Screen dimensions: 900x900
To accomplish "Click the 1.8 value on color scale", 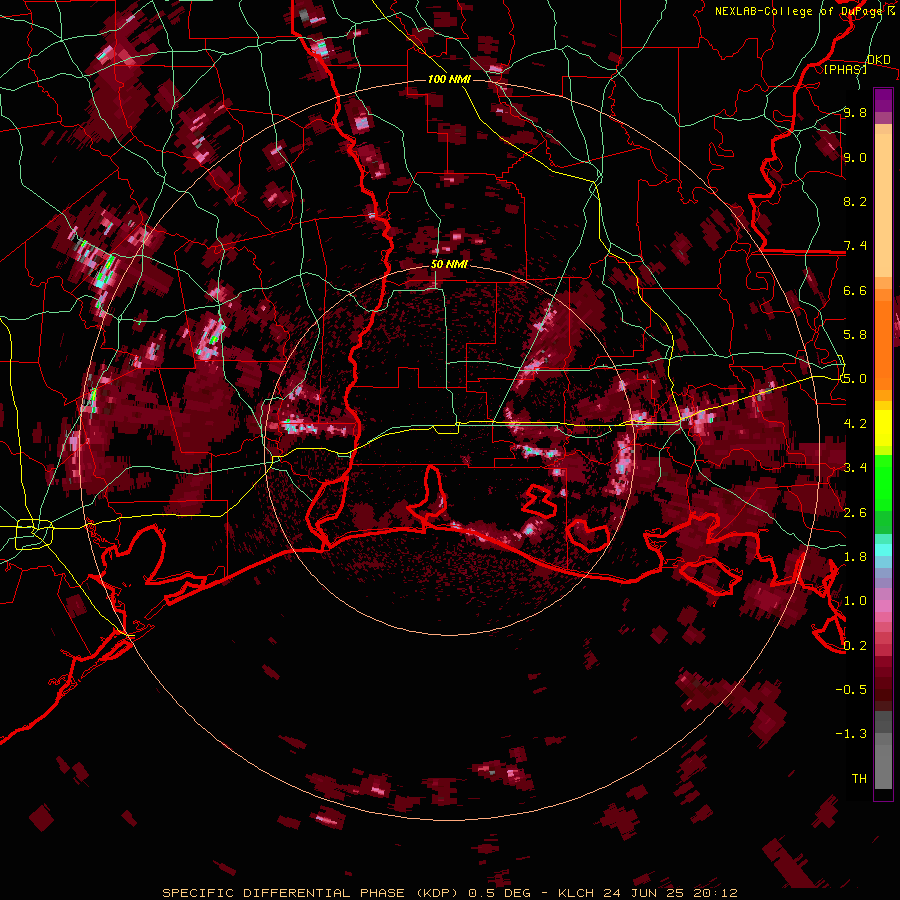I will pos(855,557).
